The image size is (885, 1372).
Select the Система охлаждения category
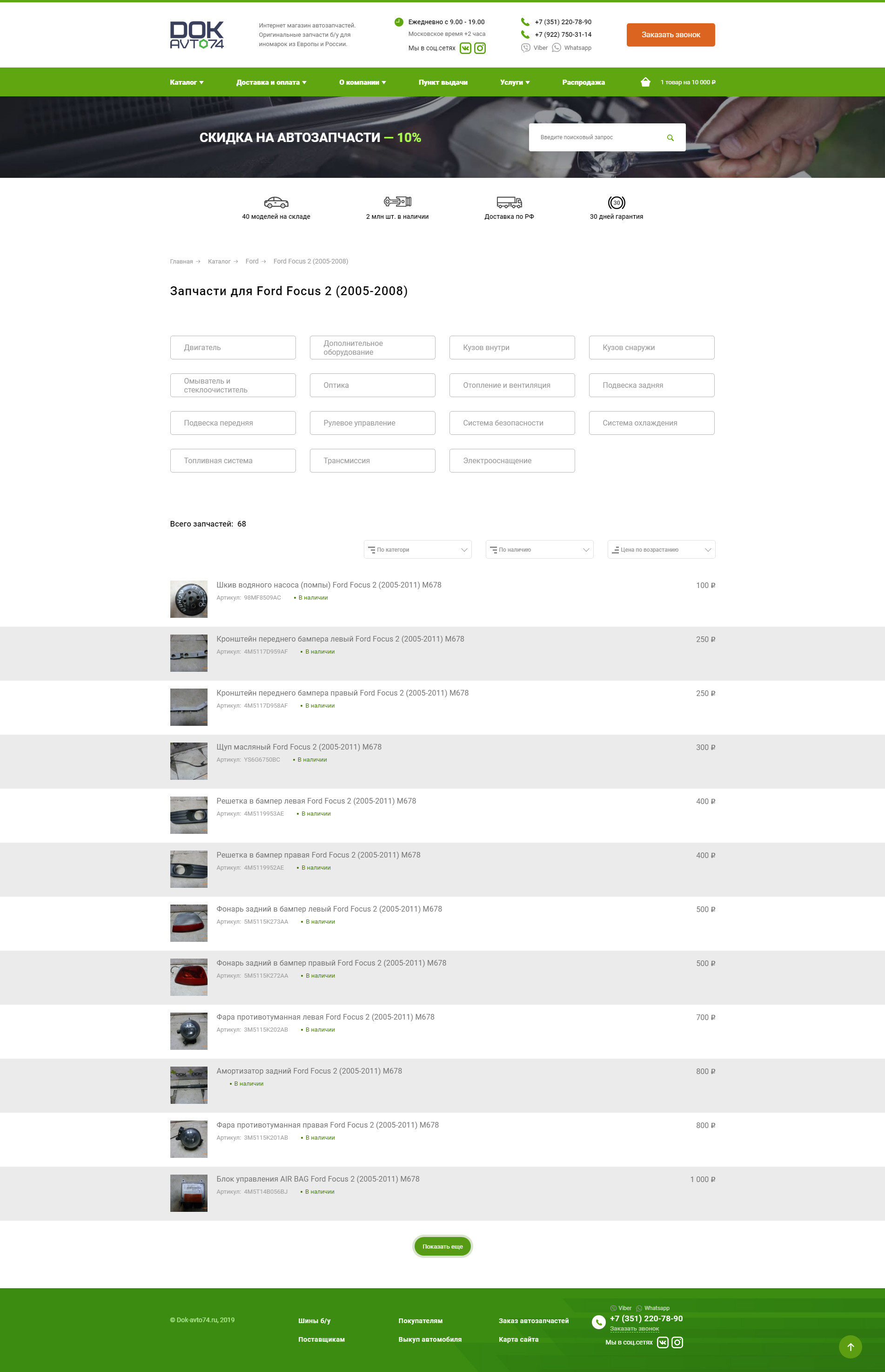(652, 423)
